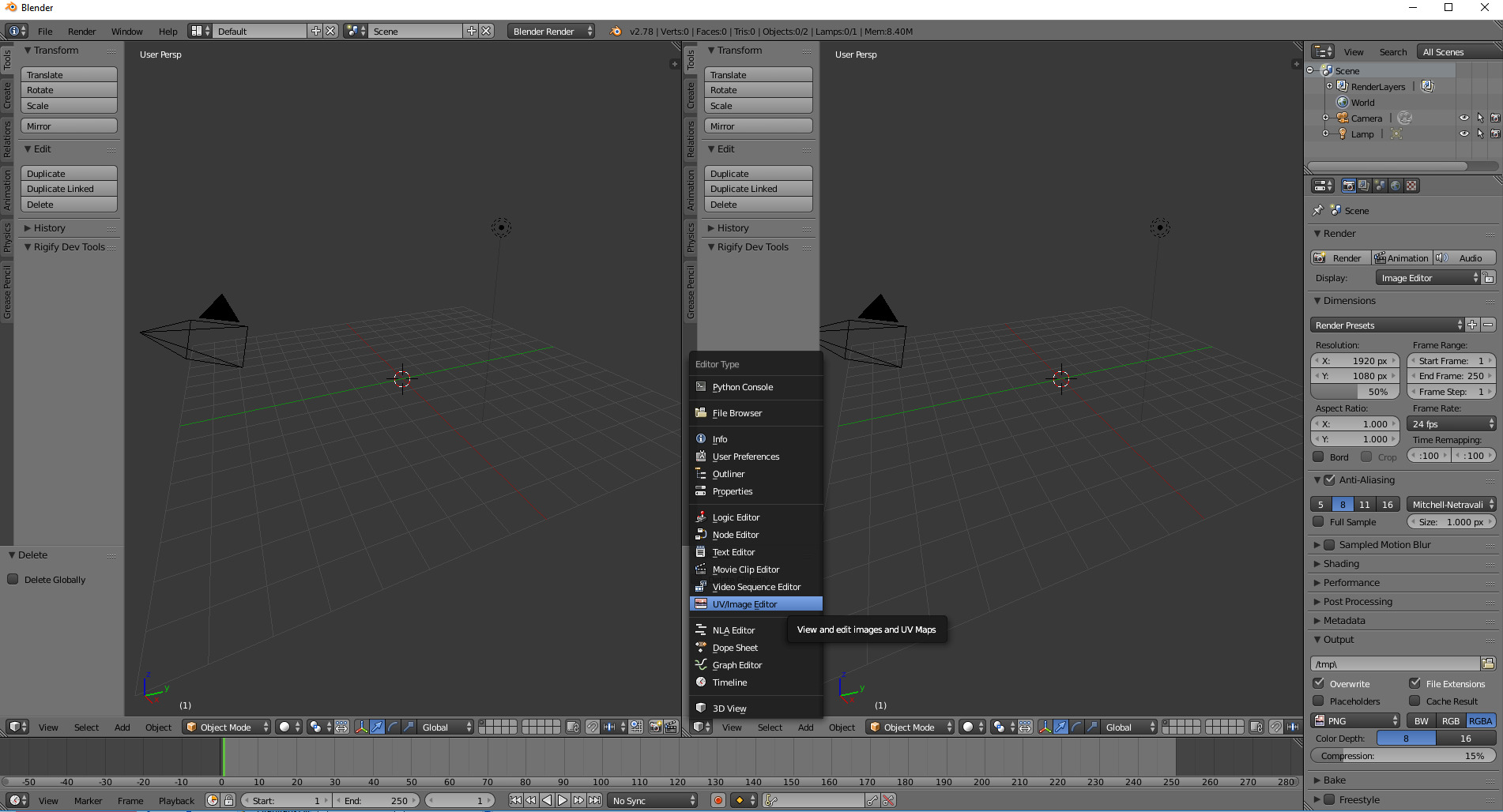Choose Node Editor from Editor Type menu
Viewport: 1503px width, 812px height.
coord(755,534)
